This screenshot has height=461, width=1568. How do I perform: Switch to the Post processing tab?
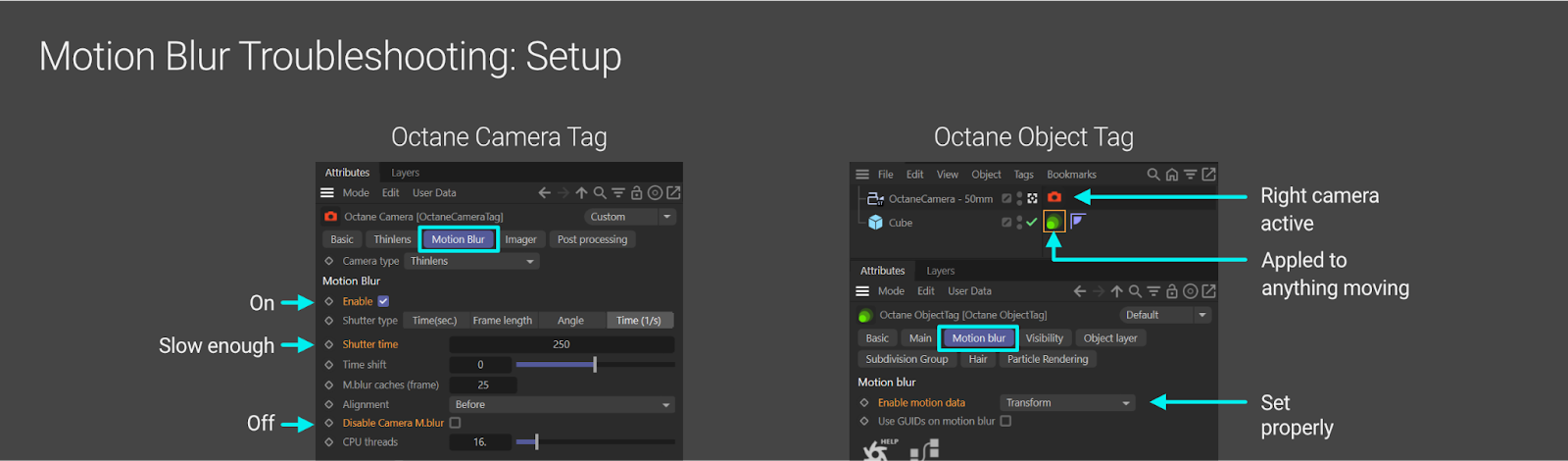[x=592, y=239]
